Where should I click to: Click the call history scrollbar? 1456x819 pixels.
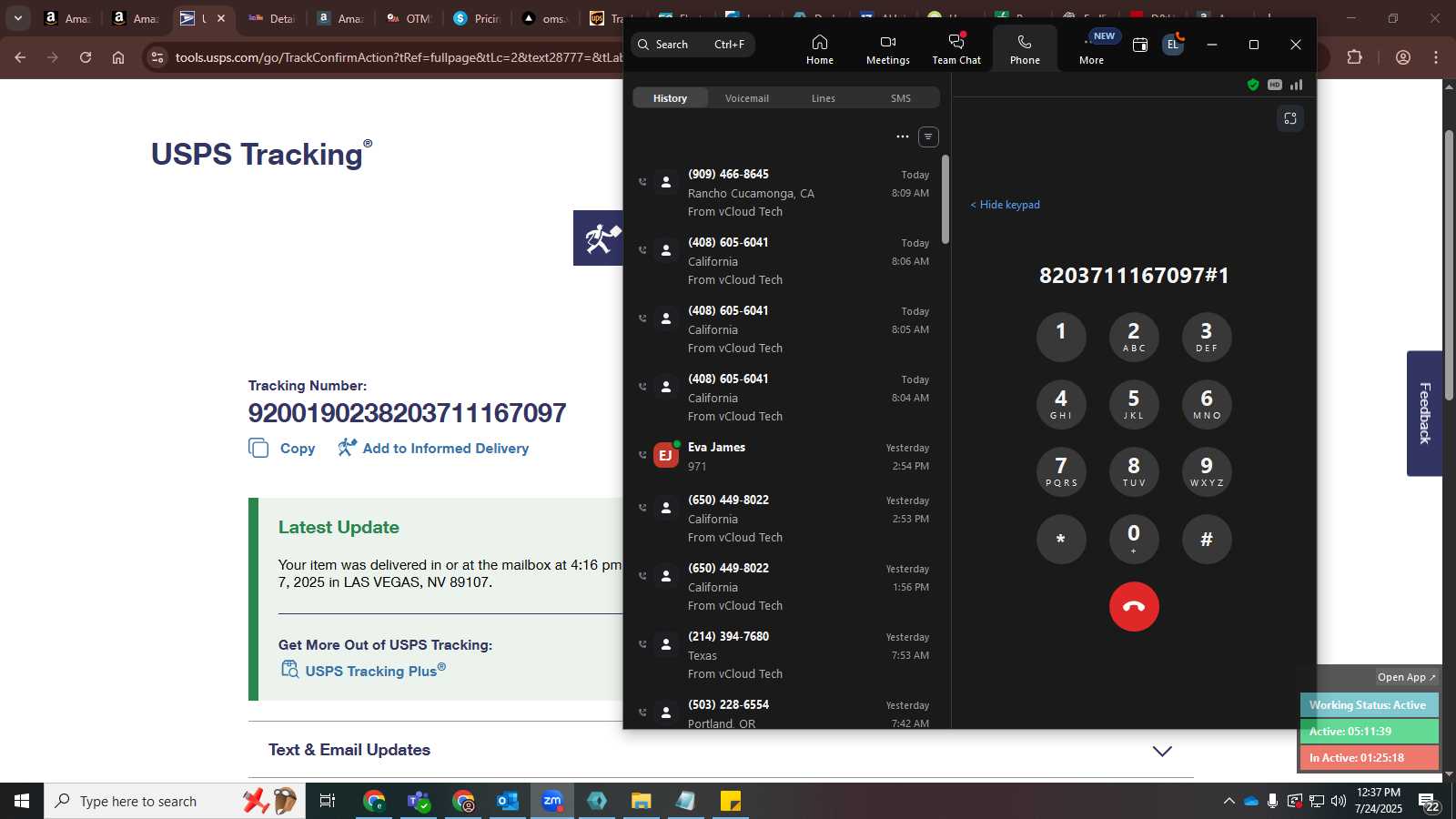point(945,200)
